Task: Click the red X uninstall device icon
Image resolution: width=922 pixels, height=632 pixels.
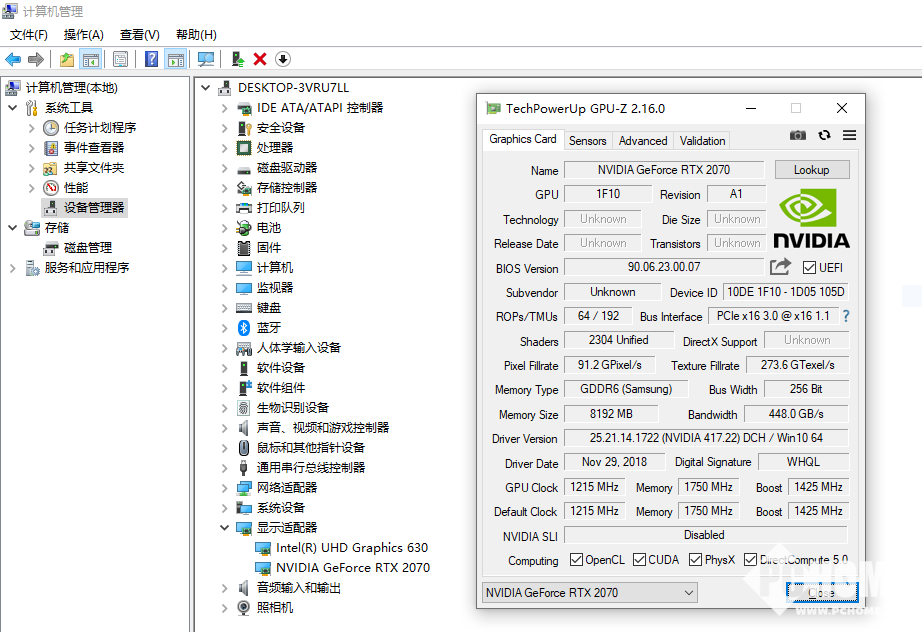Action: [x=260, y=59]
